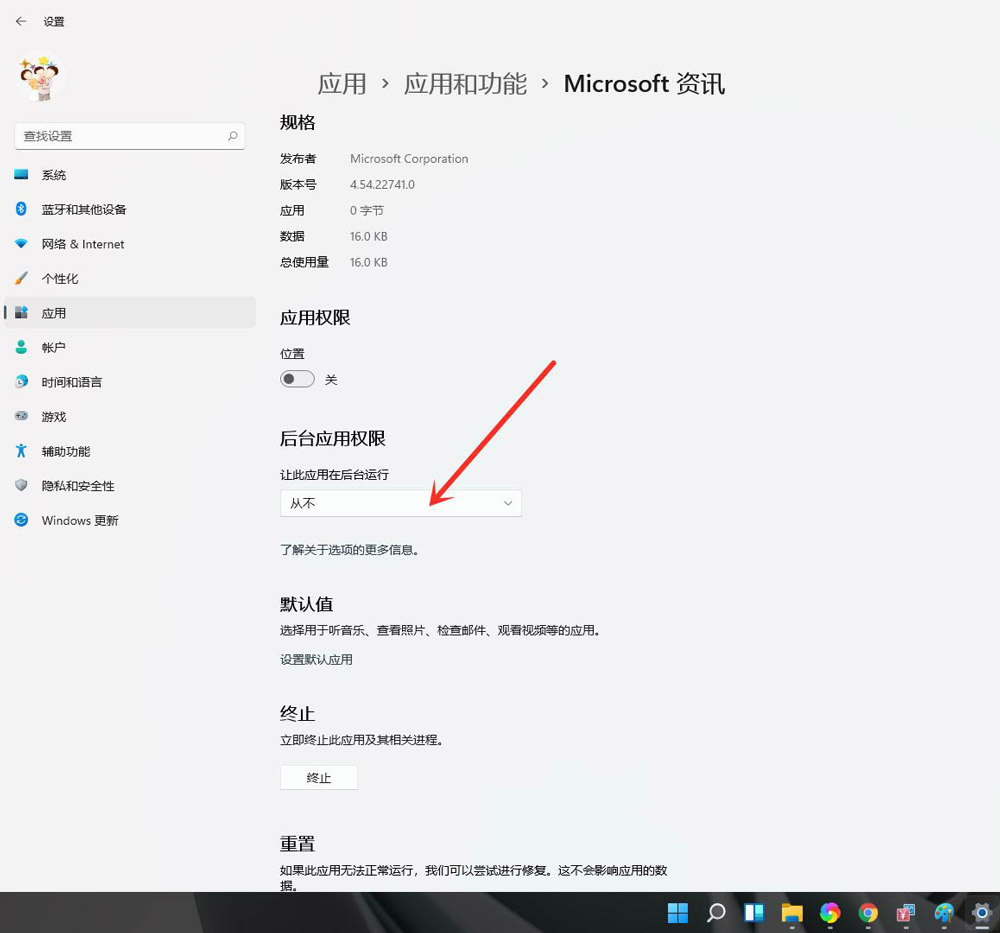The height and width of the screenshot is (933, 1000).
Task: Click the 个性化 paintbrush icon
Action: pos(21,278)
